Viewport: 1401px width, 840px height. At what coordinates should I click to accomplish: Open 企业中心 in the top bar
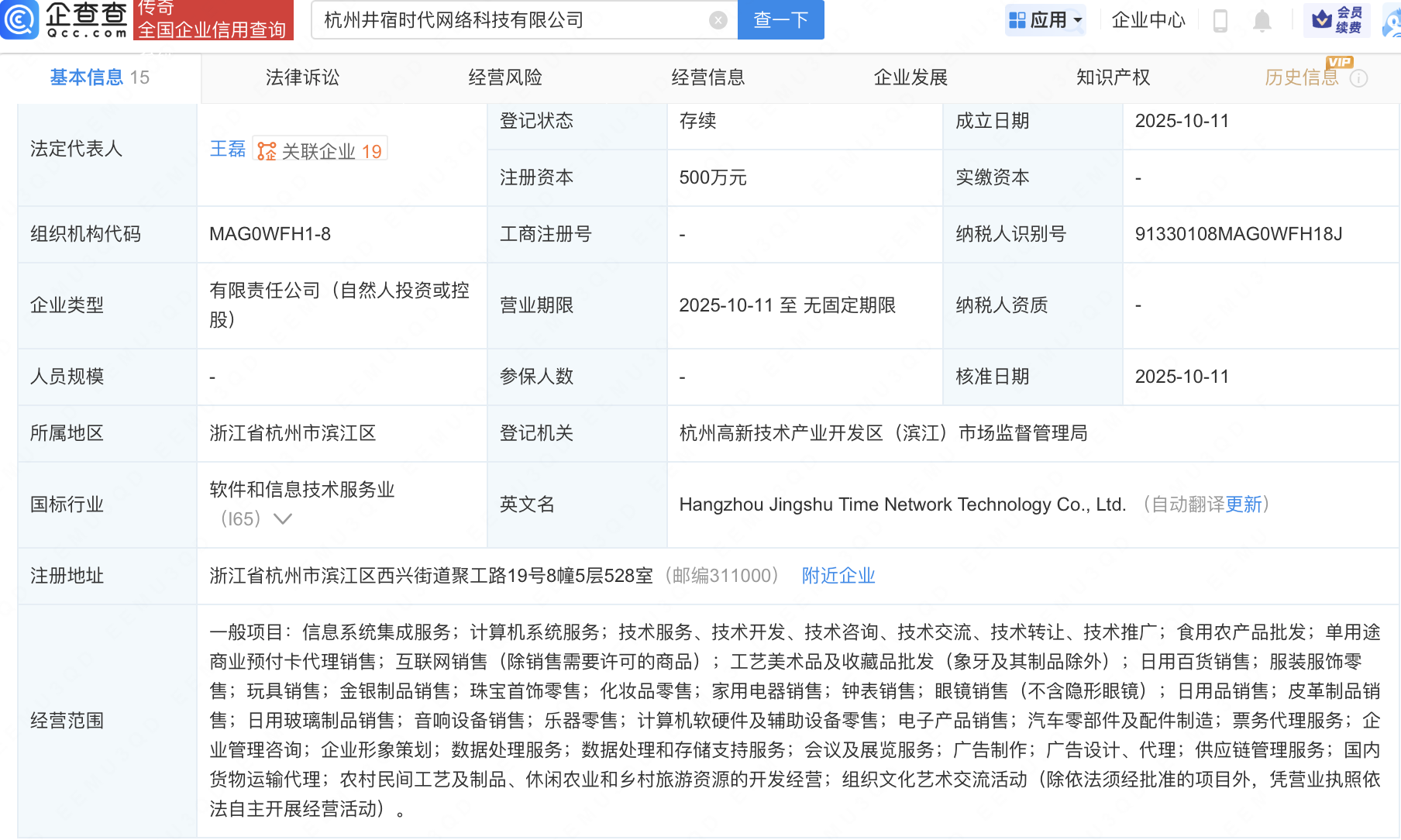pyautogui.click(x=1148, y=20)
